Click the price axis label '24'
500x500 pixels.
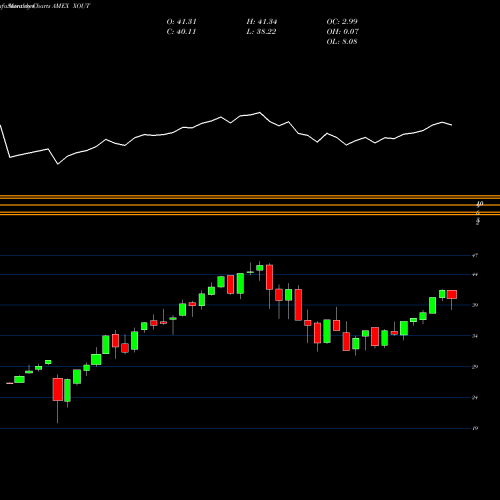click(475, 397)
